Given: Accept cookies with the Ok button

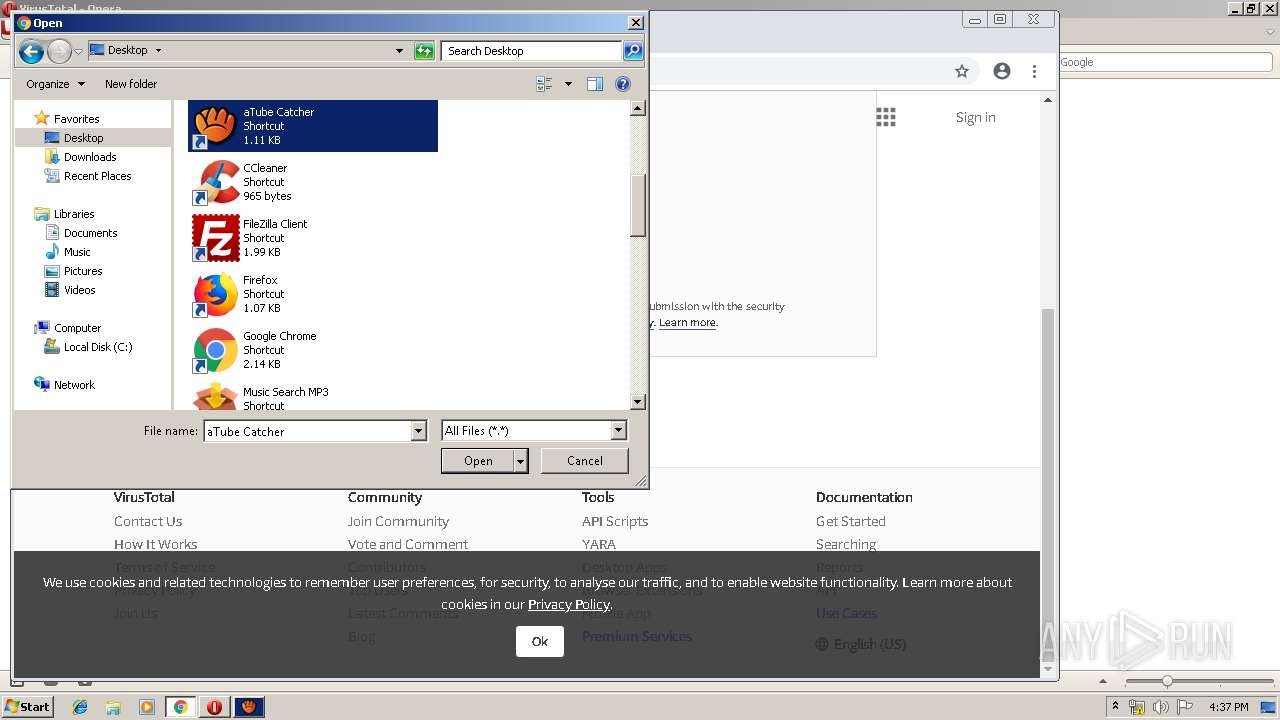Looking at the screenshot, I should [540, 642].
